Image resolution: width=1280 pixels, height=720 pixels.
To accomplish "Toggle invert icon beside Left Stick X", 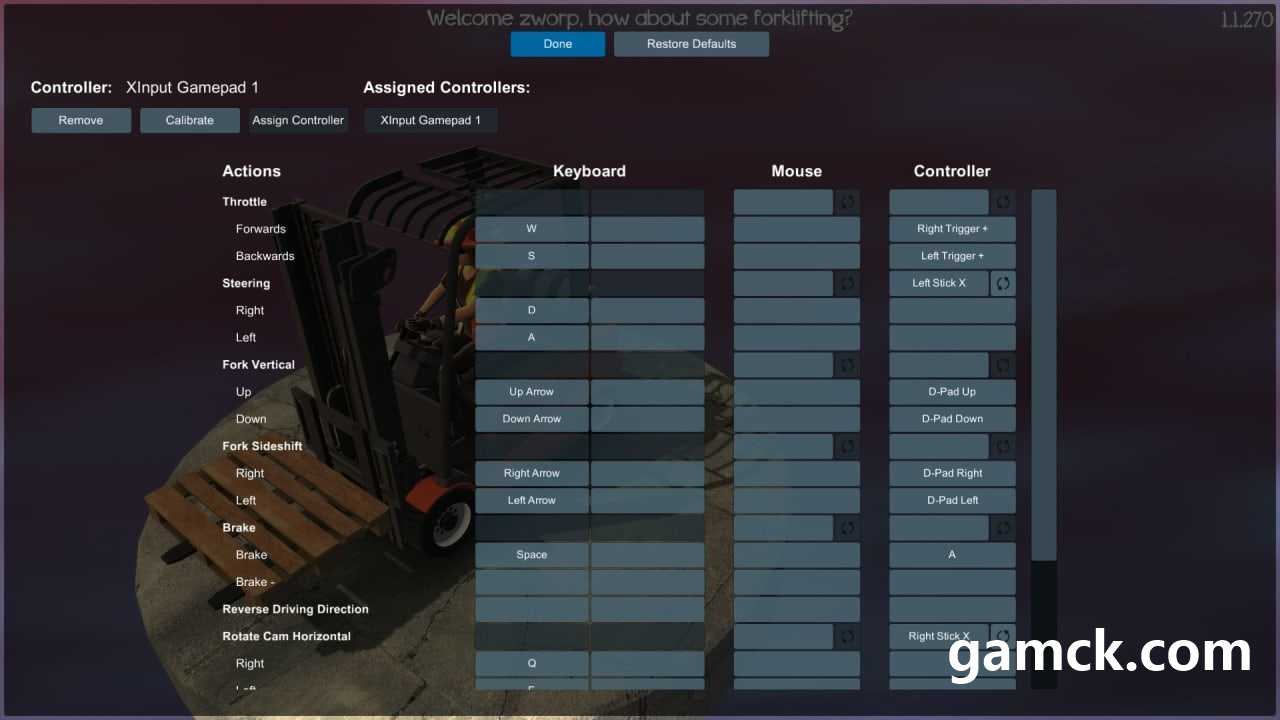I will pos(1003,283).
